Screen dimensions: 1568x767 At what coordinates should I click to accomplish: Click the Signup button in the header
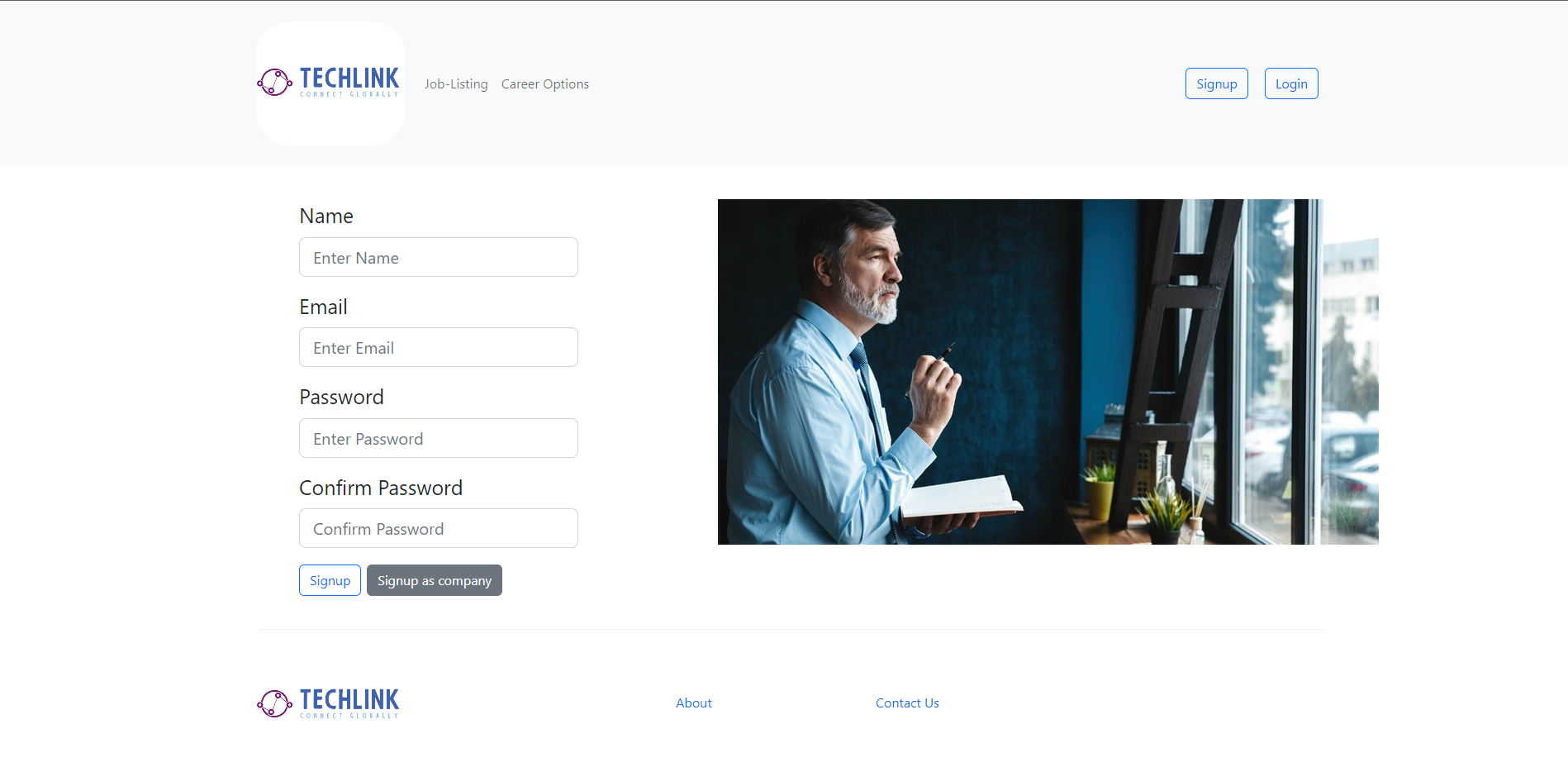[x=1217, y=83]
